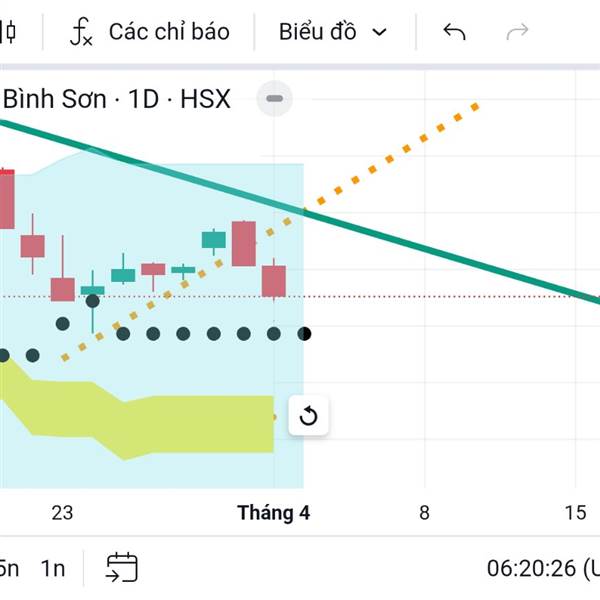Redo the chart action

pos(517,32)
